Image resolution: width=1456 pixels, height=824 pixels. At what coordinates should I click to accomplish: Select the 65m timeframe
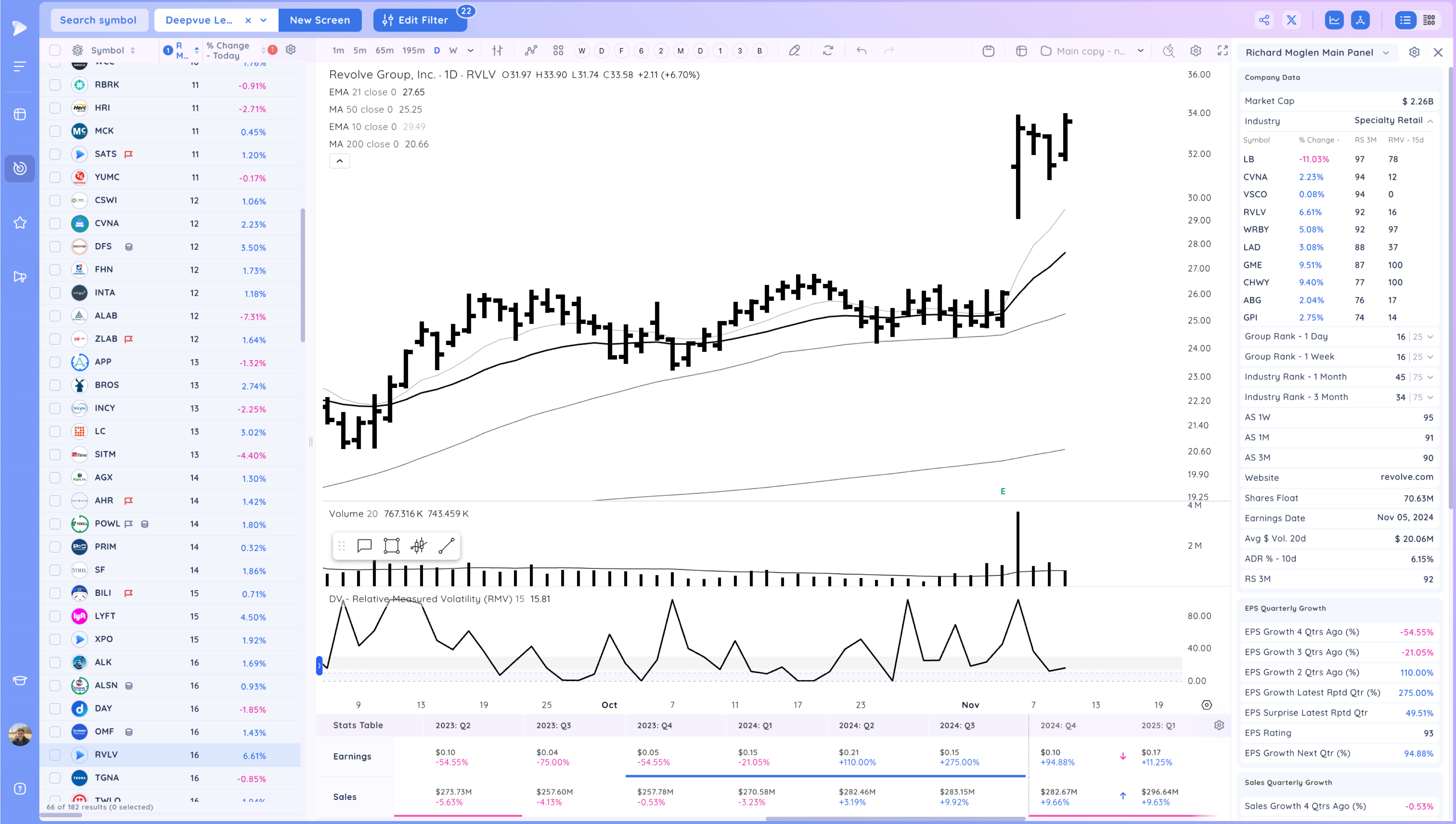click(x=384, y=51)
